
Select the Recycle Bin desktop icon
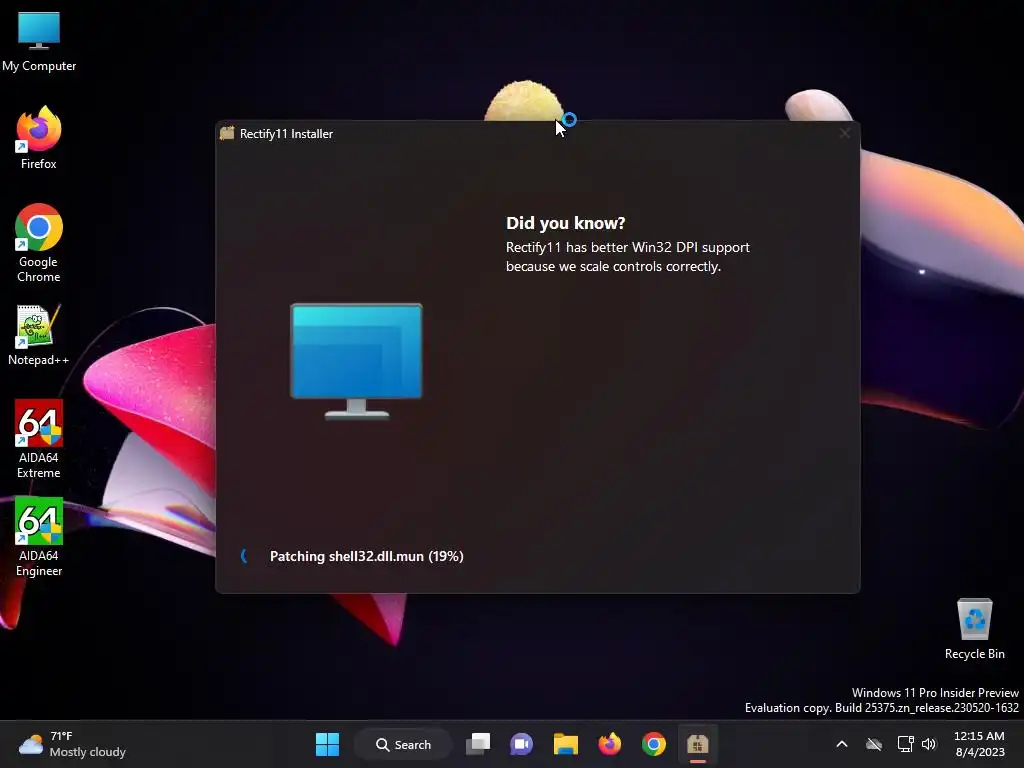coord(974,629)
